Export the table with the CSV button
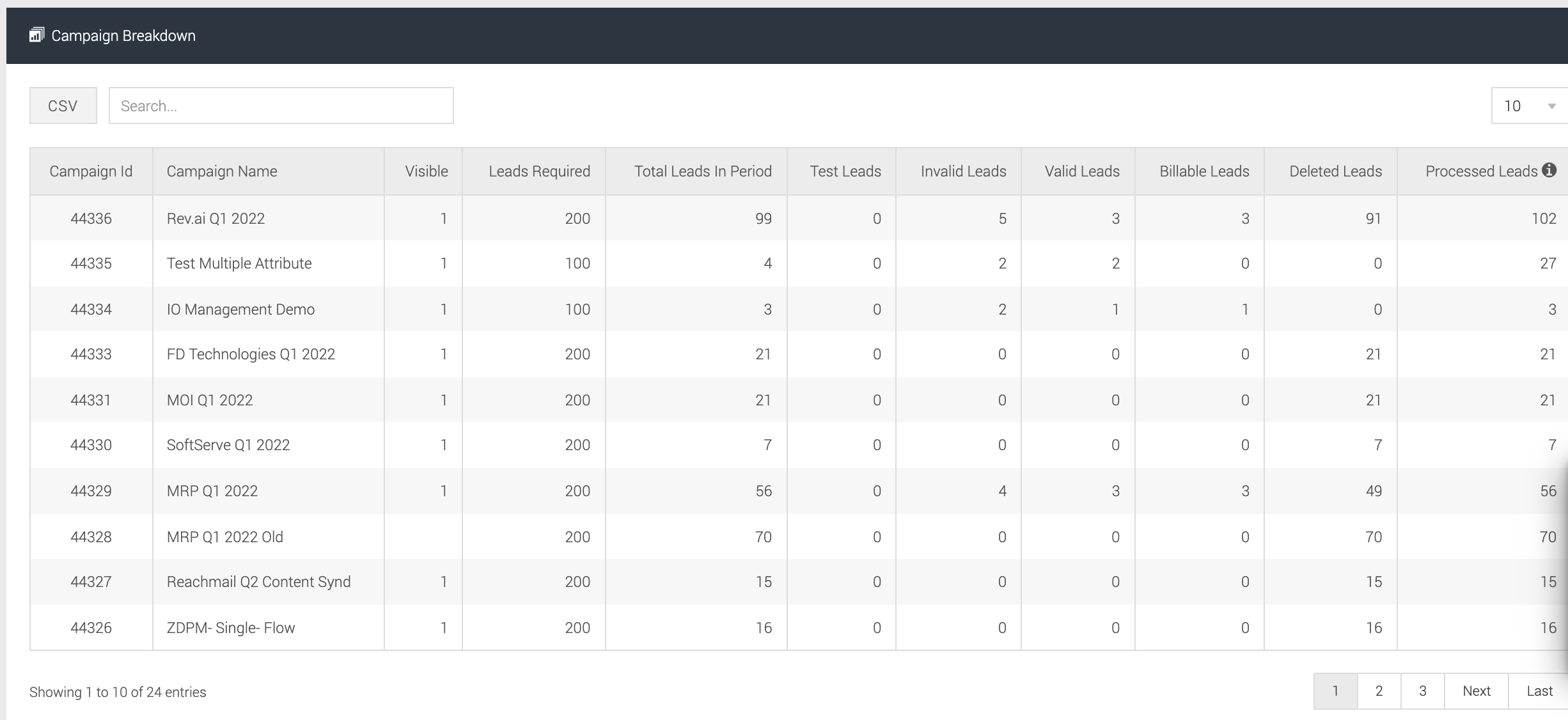The image size is (1568, 720). 63,106
